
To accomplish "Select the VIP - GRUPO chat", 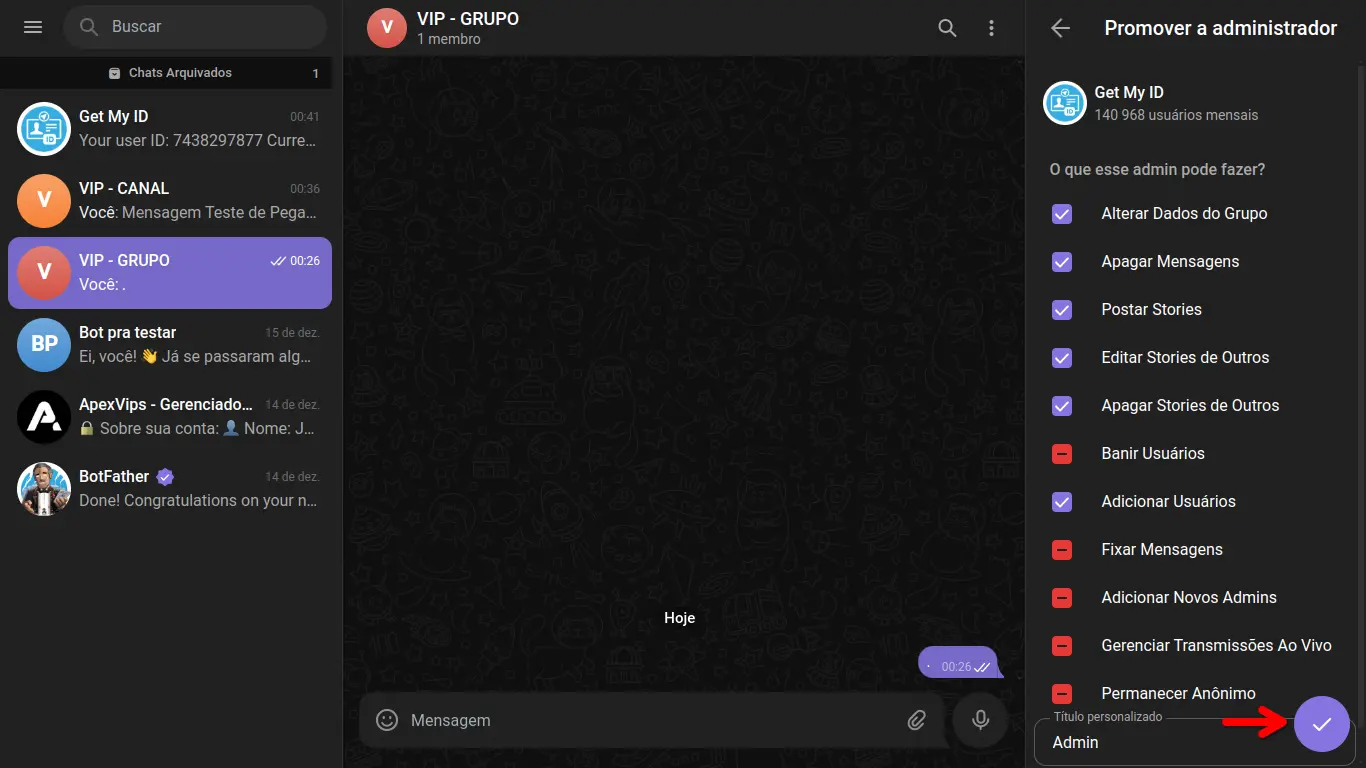I will [170, 273].
